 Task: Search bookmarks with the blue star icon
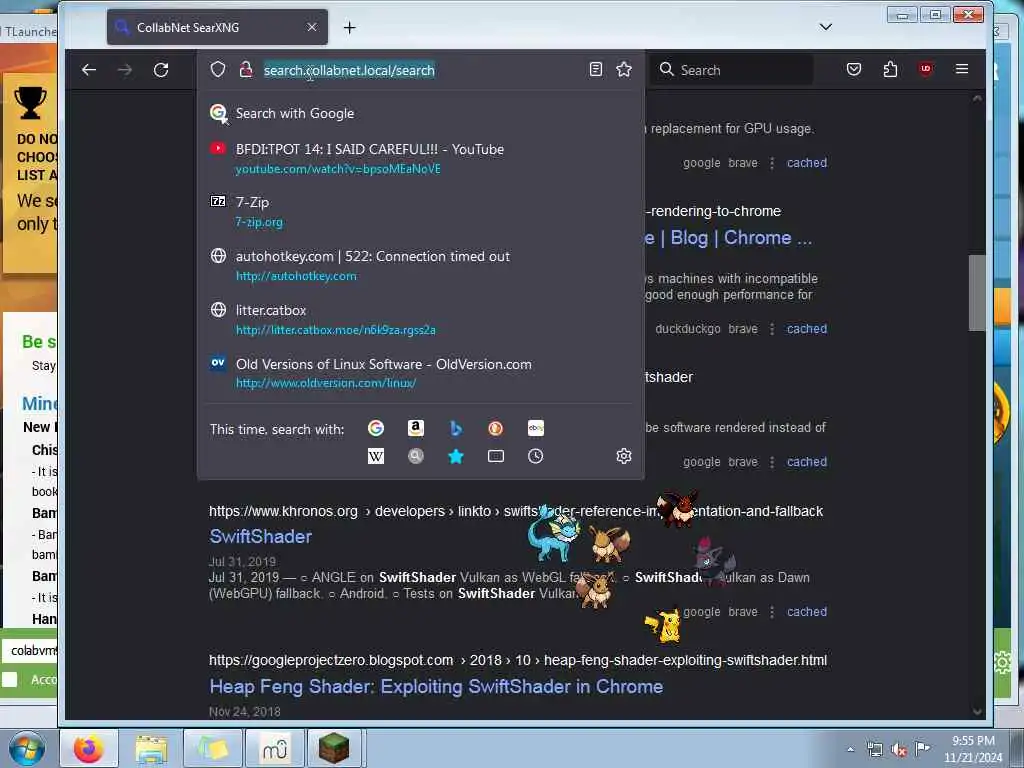[x=456, y=456]
